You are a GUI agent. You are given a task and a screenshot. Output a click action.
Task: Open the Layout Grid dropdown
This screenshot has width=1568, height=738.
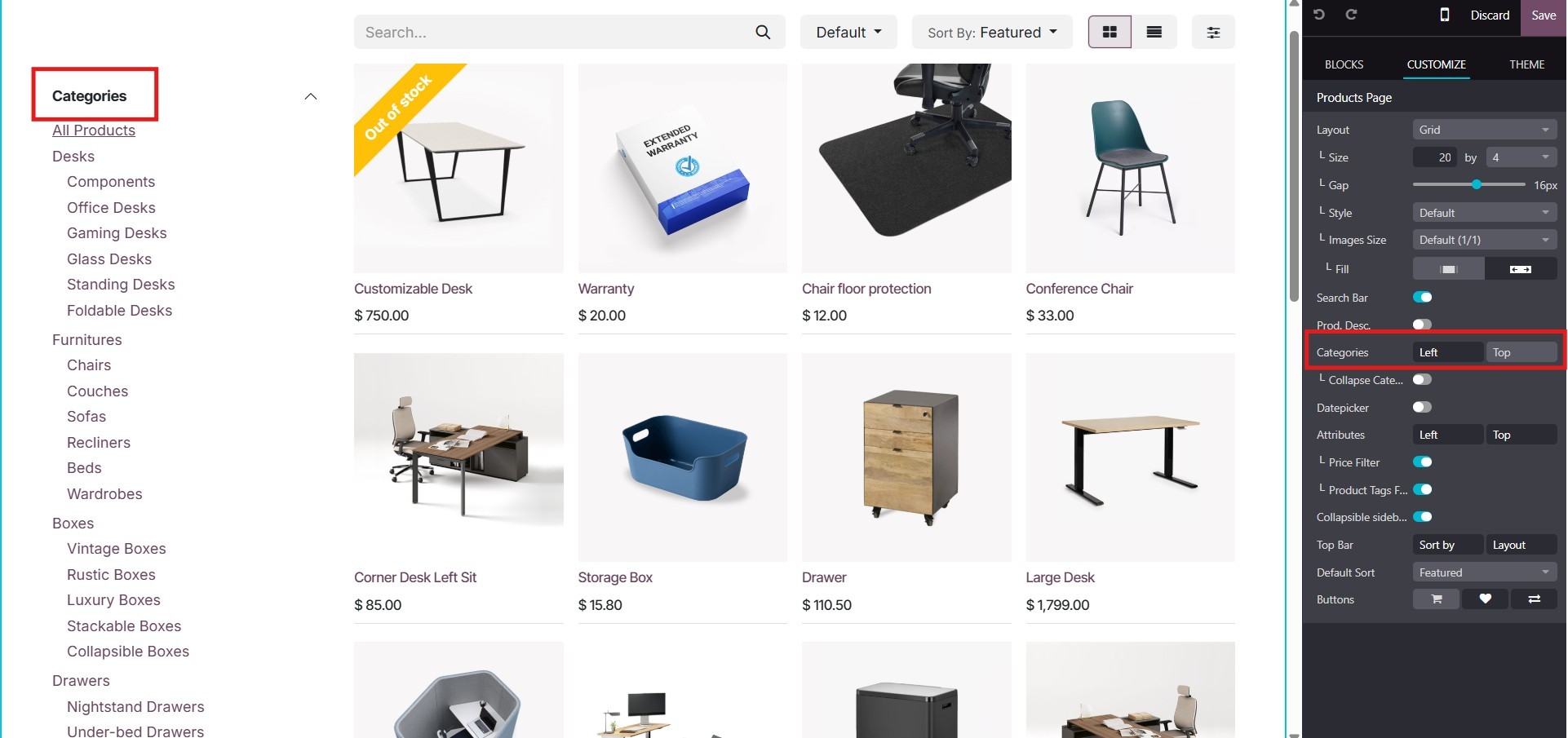(1484, 130)
